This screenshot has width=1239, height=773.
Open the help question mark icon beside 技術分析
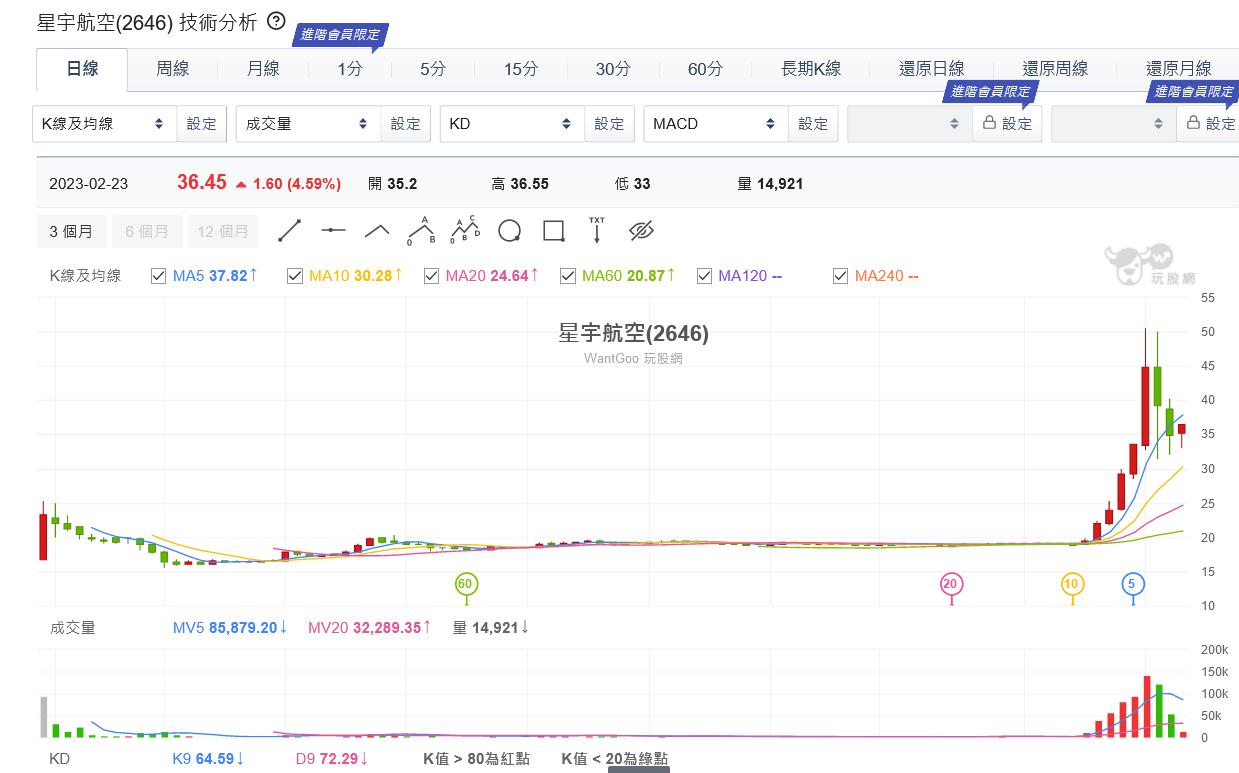tap(277, 21)
